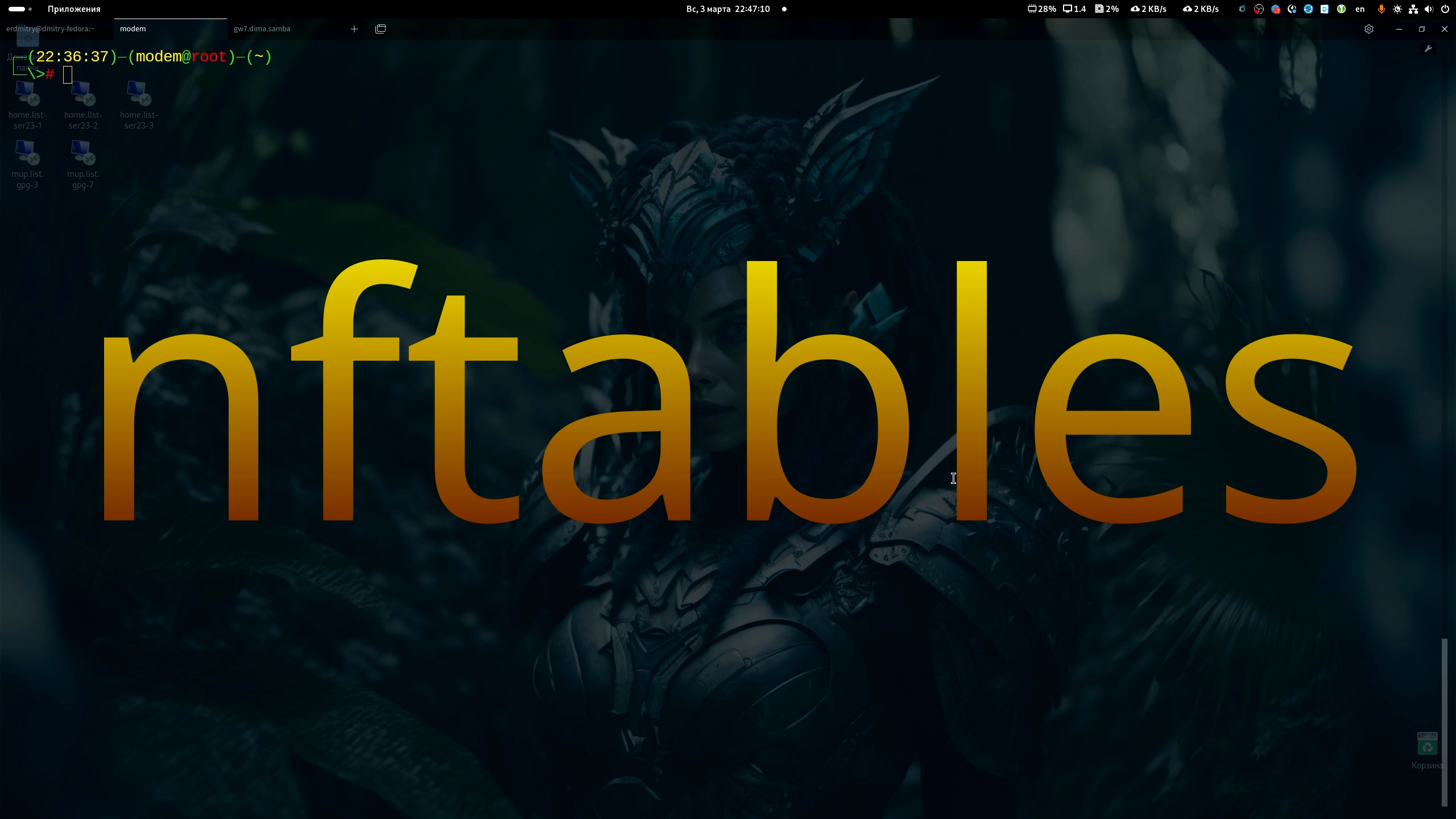
Task: Open the terminal settings gear icon
Action: pyautogui.click(x=1368, y=29)
